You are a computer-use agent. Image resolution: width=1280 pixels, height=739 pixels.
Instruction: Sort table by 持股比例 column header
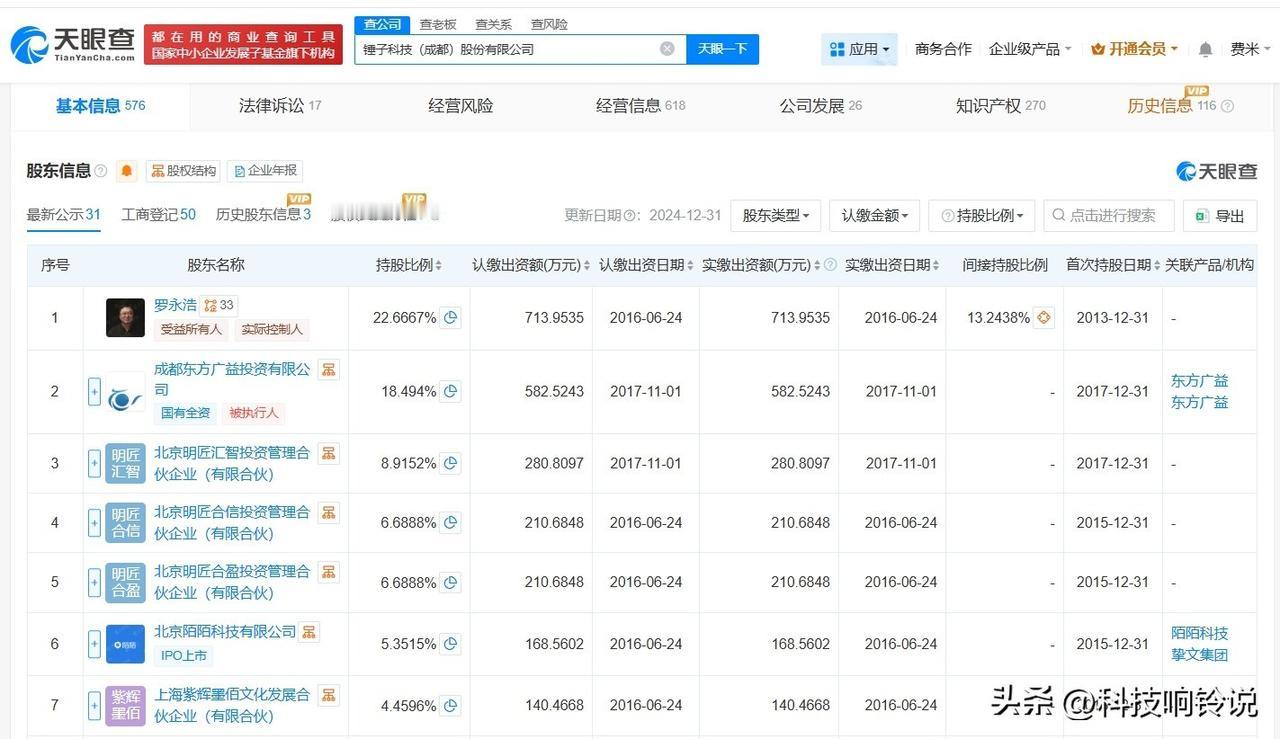tap(409, 265)
